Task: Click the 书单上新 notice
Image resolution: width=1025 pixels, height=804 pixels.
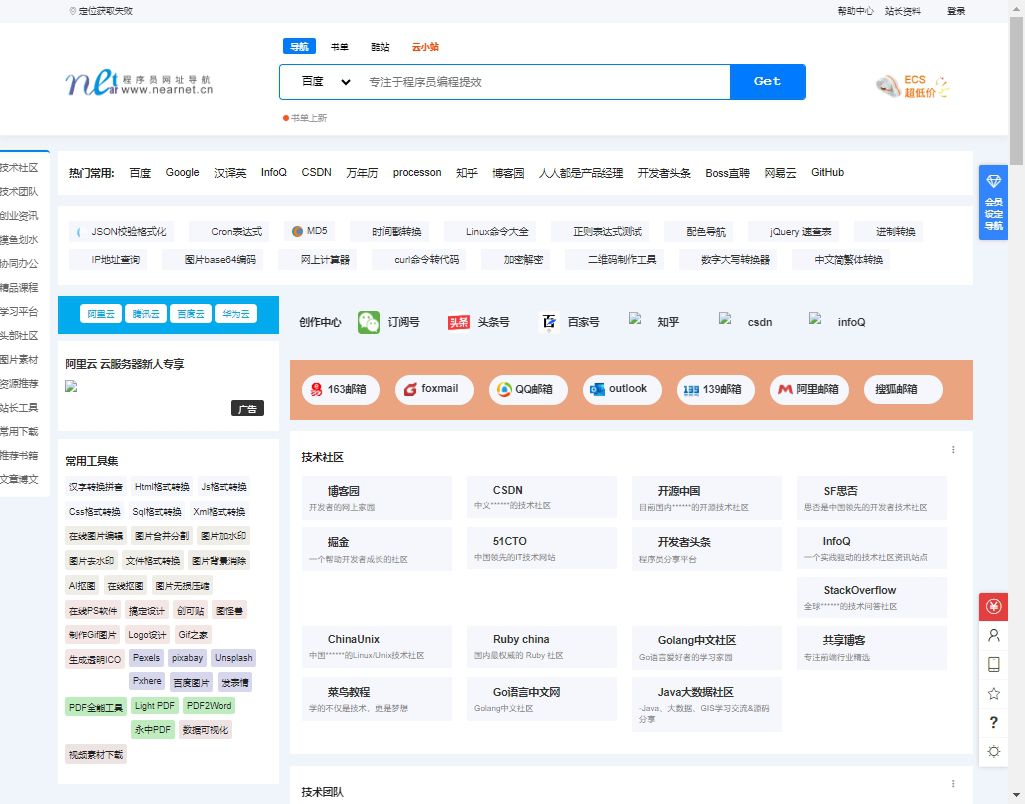Action: (x=305, y=118)
